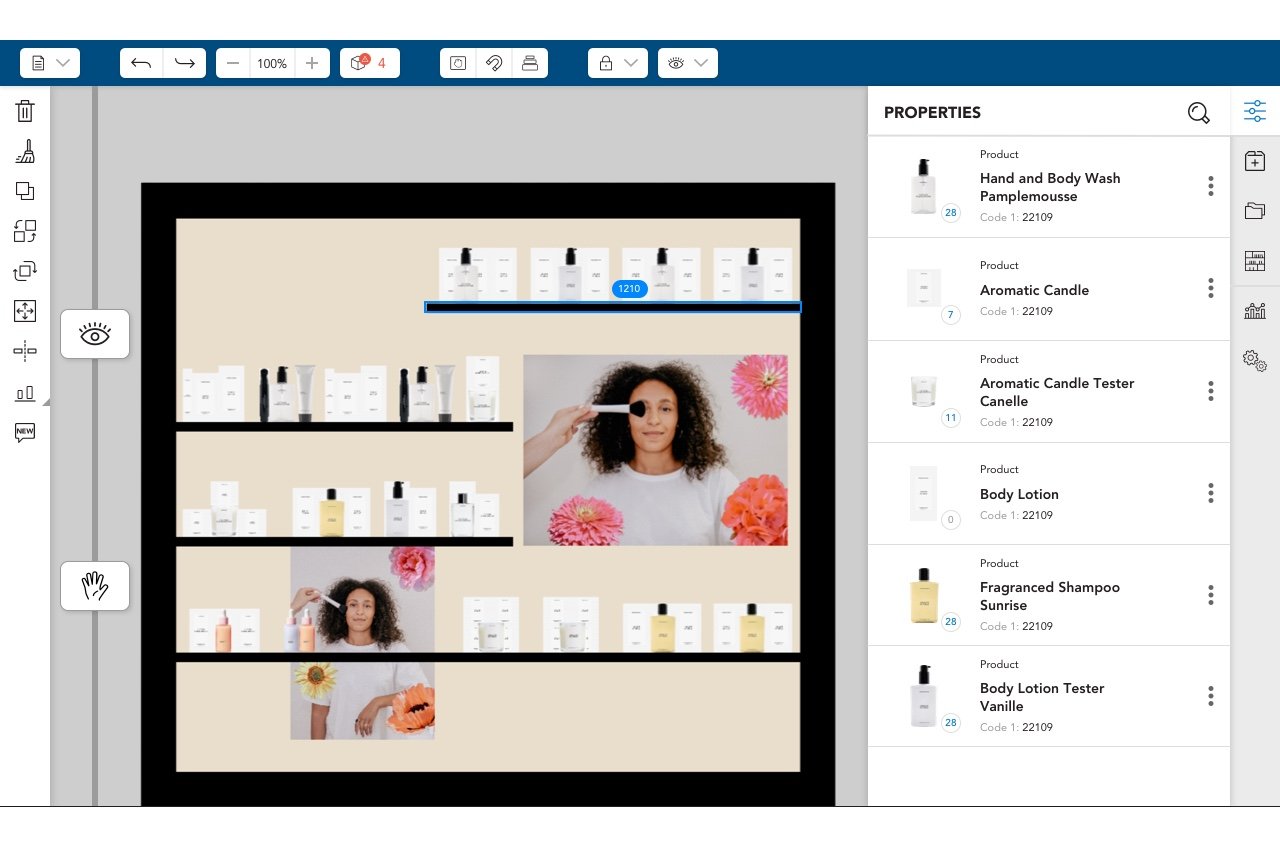Expand the visibility dropdown arrow
The image size is (1280, 847).
pos(703,62)
